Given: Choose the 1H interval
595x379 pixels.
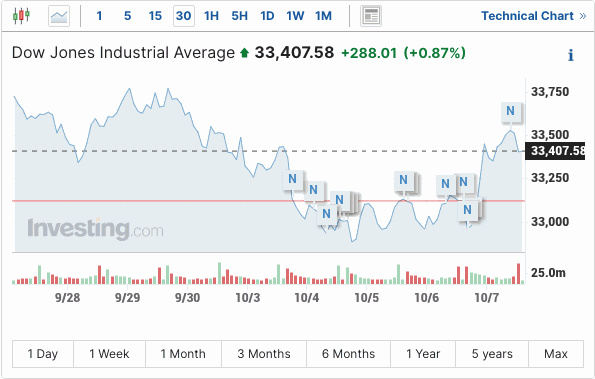Looking at the screenshot, I should click(x=211, y=16).
